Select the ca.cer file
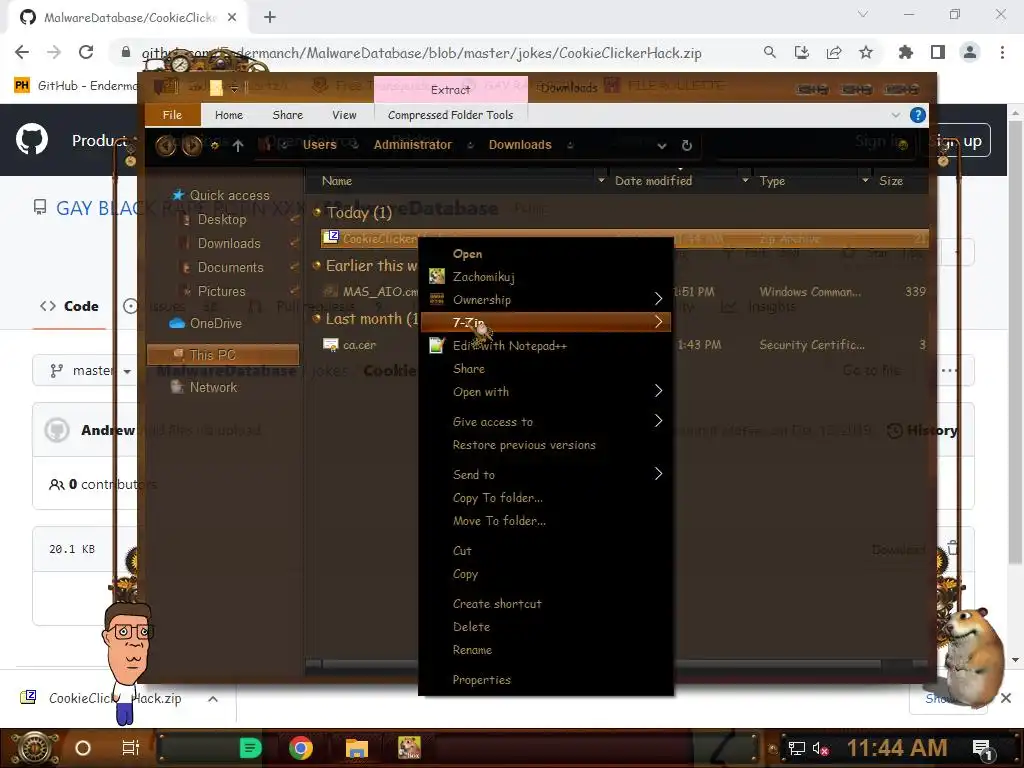1024x768 pixels. [359, 345]
